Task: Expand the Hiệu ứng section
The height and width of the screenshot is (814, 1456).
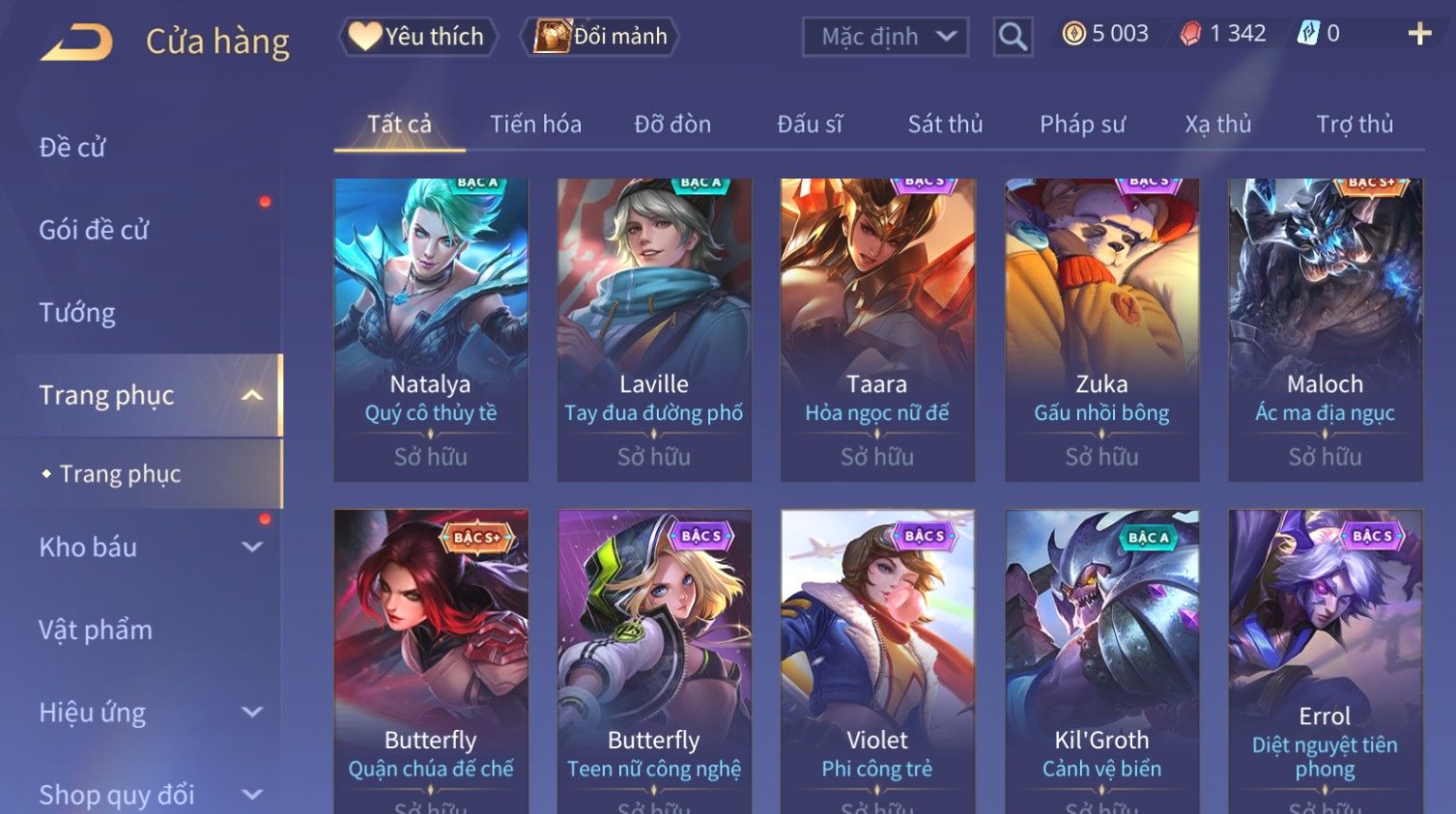Action: pyautogui.click(x=252, y=712)
